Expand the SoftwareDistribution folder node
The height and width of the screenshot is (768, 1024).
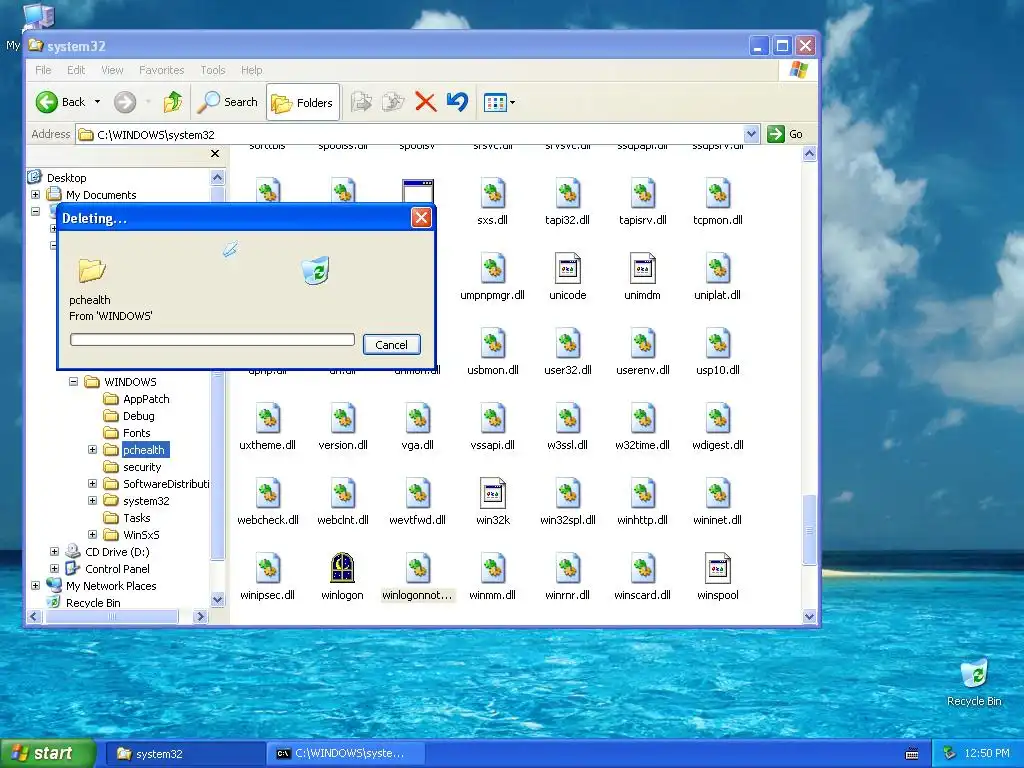(x=93, y=483)
